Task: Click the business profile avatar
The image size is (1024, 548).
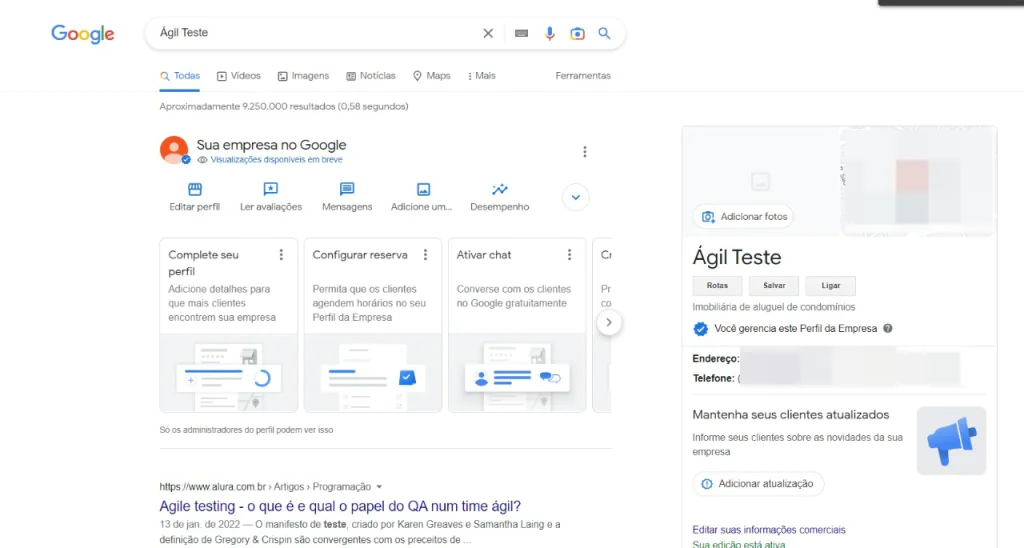Action: tap(174, 150)
